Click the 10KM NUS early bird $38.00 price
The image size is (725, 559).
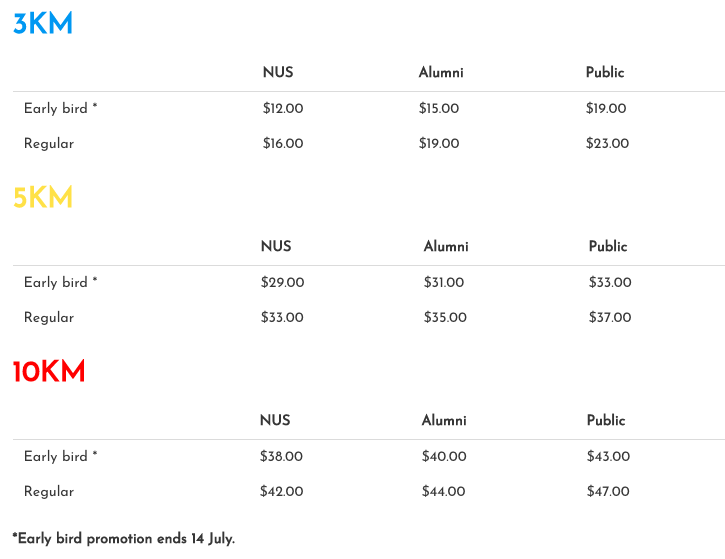281,456
